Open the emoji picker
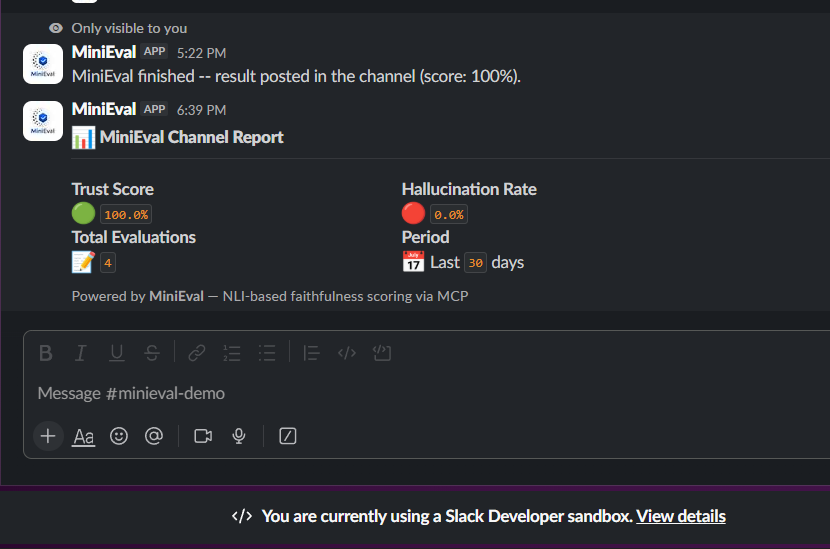The height and width of the screenshot is (549, 830). pyautogui.click(x=119, y=436)
